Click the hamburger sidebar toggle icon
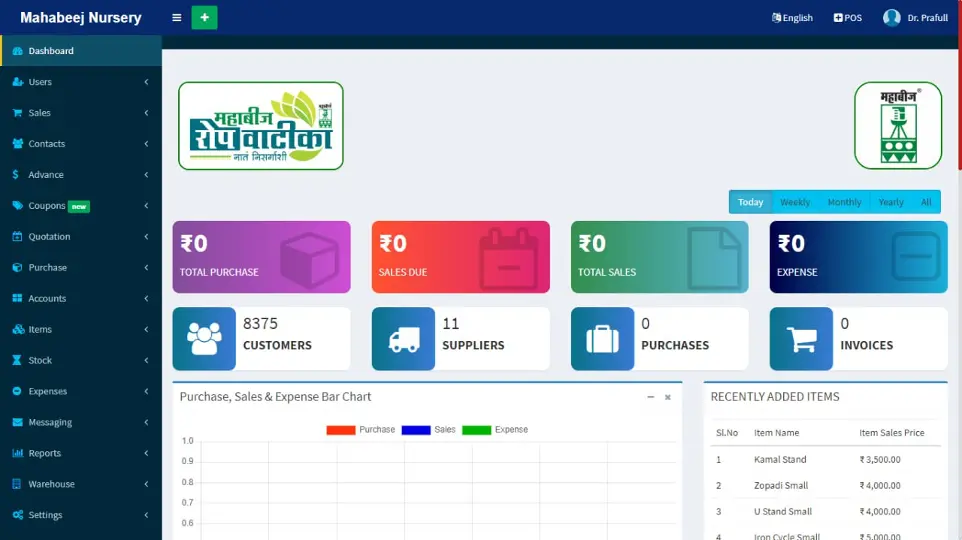962x540 pixels. pos(177,18)
